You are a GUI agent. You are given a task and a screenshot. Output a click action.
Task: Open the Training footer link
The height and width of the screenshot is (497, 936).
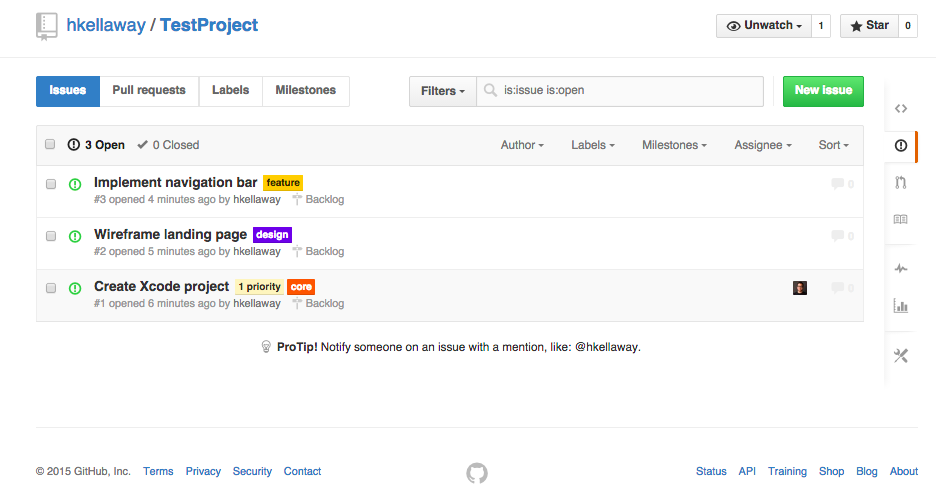tap(787, 471)
